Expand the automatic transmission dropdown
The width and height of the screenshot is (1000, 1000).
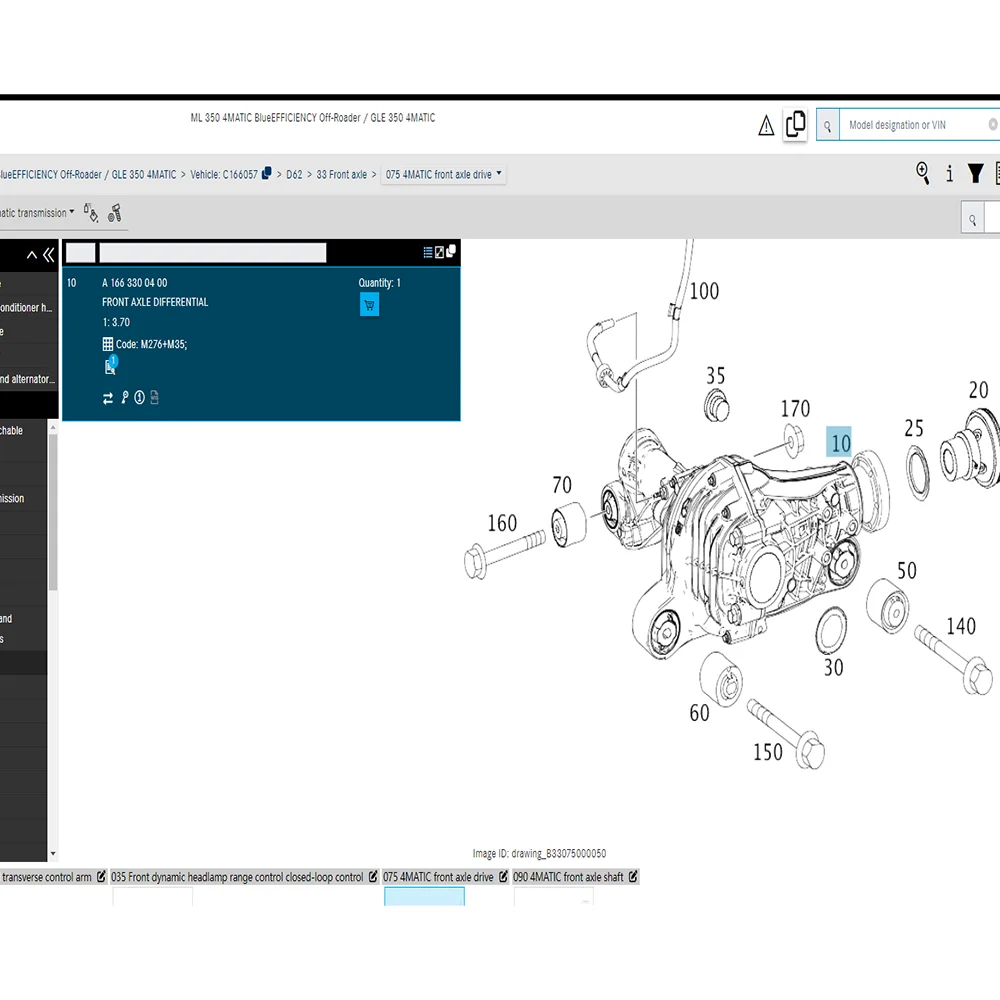(37, 212)
